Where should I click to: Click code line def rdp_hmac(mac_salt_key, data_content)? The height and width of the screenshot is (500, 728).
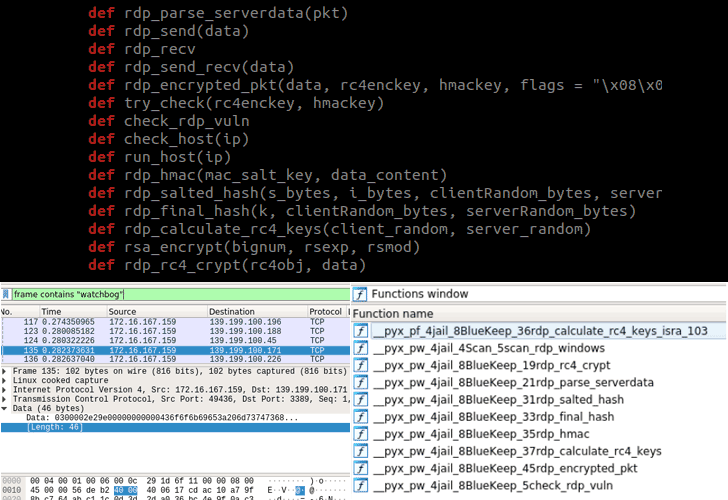click(268, 175)
